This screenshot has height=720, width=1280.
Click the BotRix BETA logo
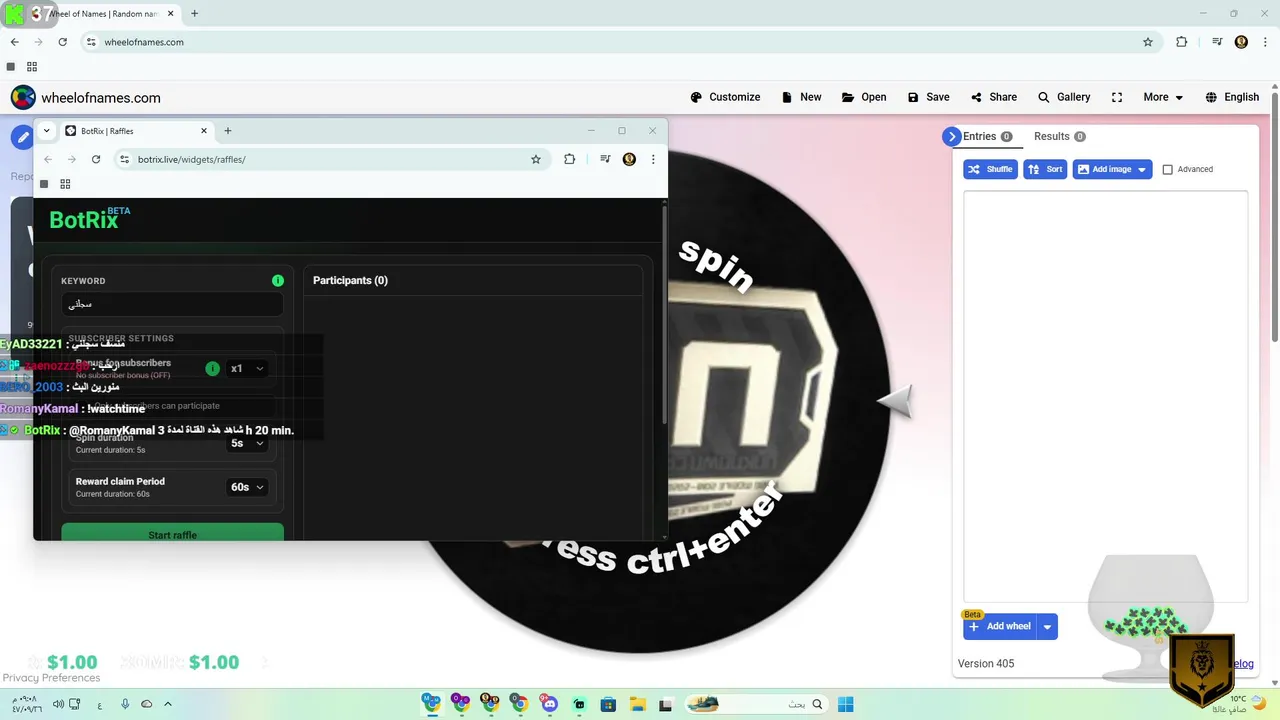(89, 219)
